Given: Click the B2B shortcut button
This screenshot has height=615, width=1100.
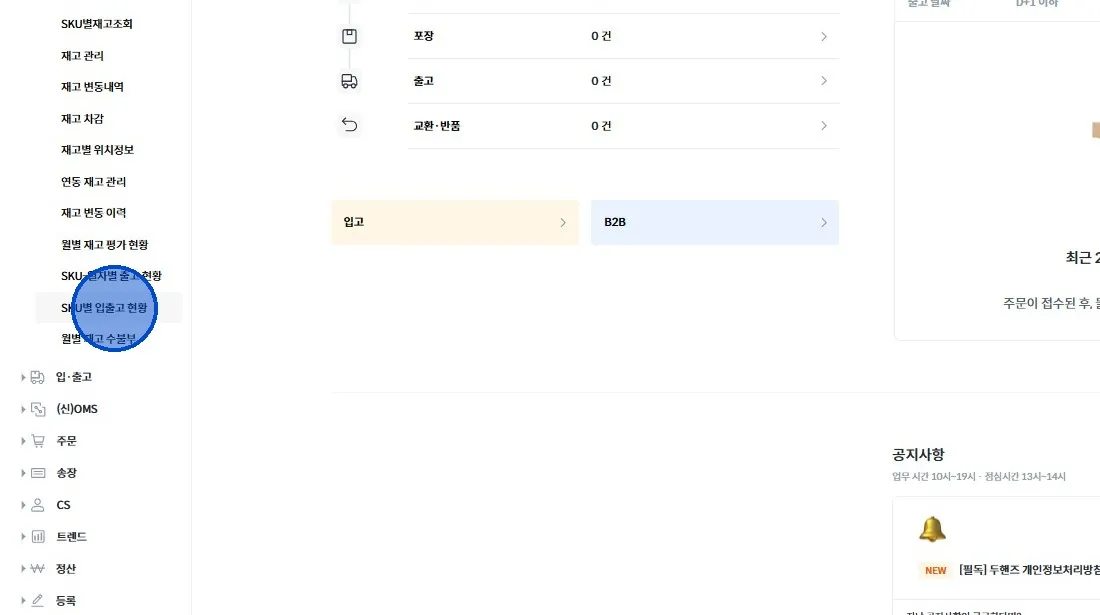Looking at the screenshot, I should (x=714, y=222).
